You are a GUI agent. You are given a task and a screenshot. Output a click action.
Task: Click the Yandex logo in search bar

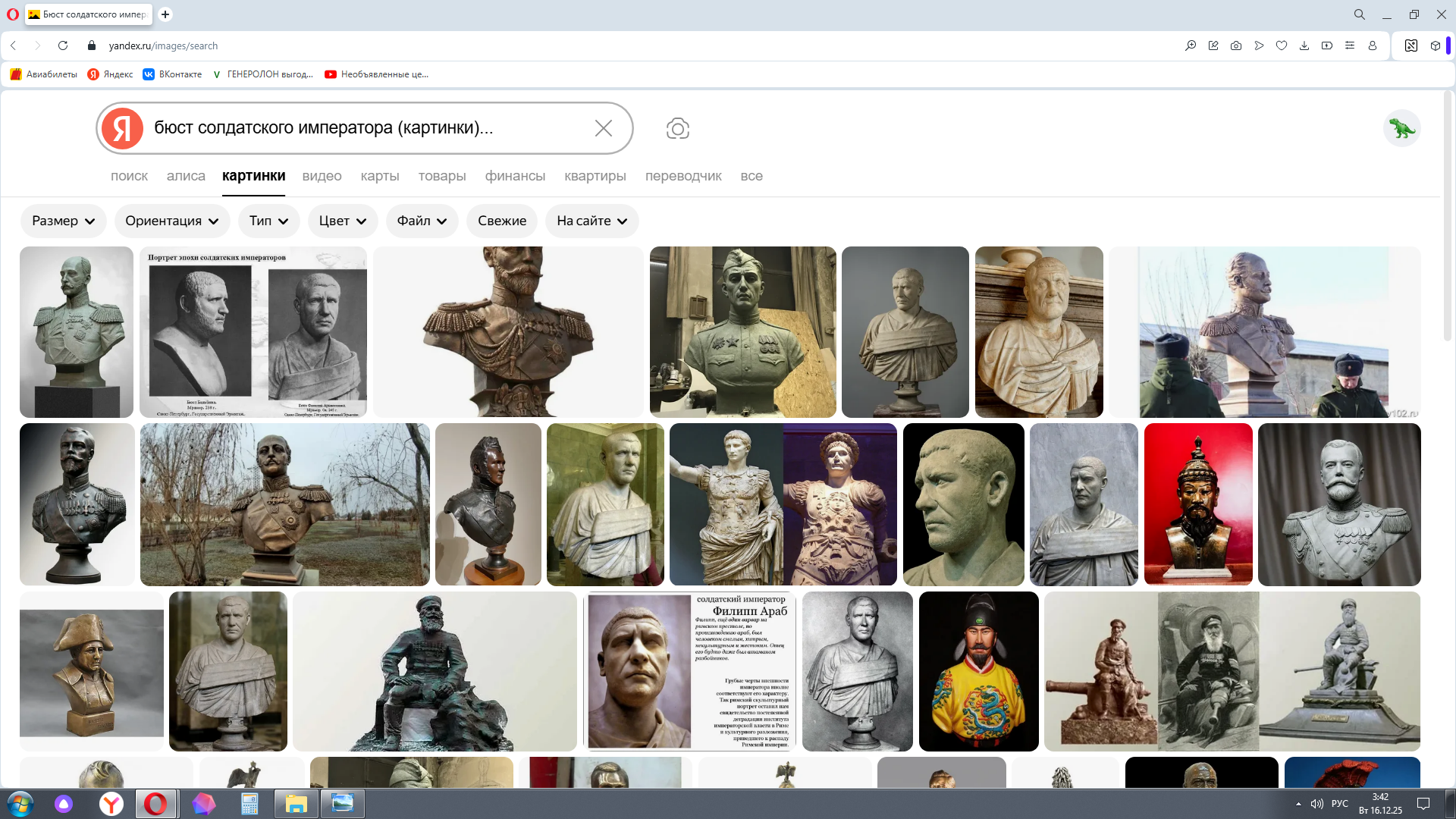pos(122,128)
